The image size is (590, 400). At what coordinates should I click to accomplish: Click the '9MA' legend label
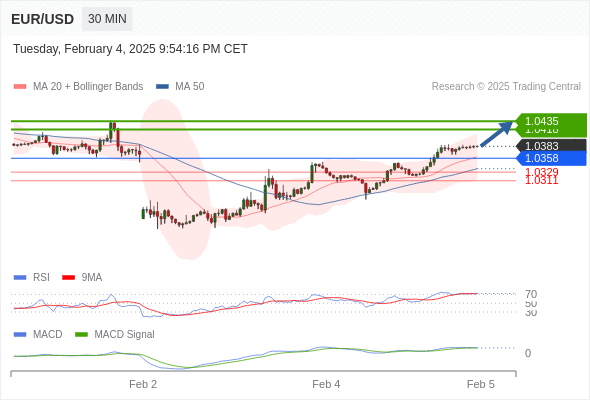(x=92, y=278)
